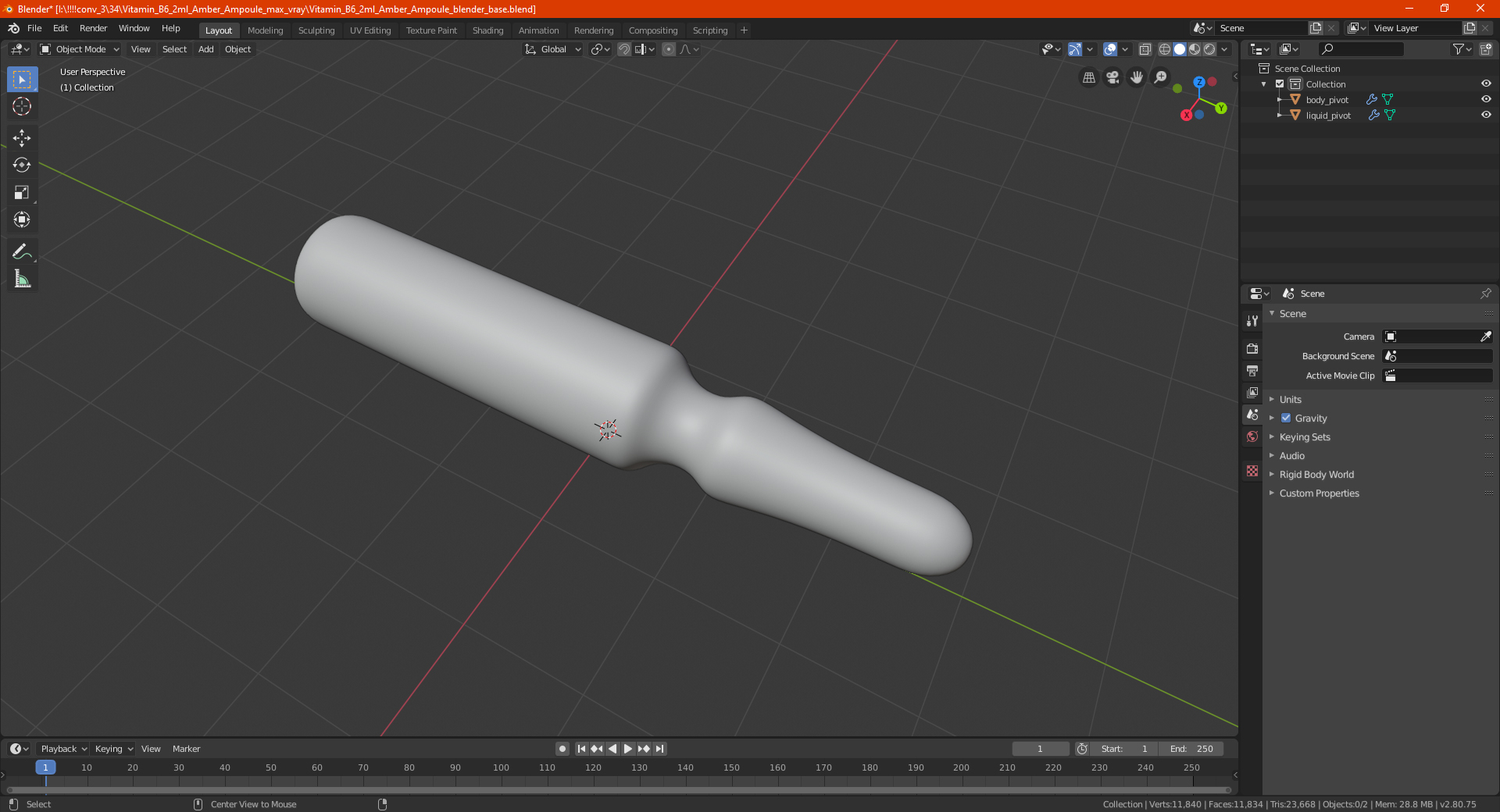Toggle orthographic grid view icon
The width and height of the screenshot is (1500, 812).
tap(1088, 77)
